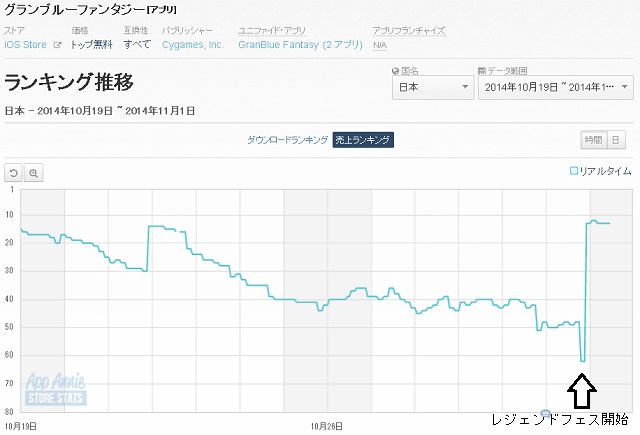Click the アプリフランチャイズ header label
The image size is (640, 435).
408,32
